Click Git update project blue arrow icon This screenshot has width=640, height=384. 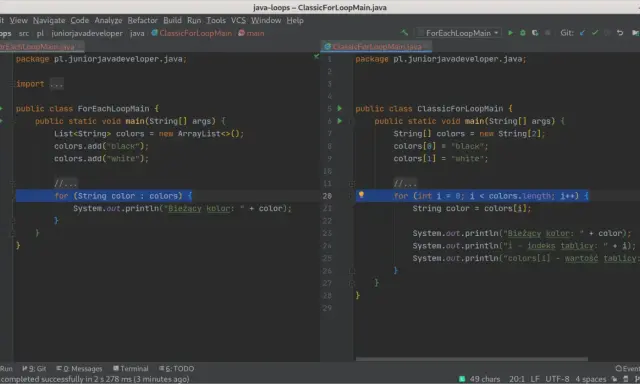coord(582,33)
